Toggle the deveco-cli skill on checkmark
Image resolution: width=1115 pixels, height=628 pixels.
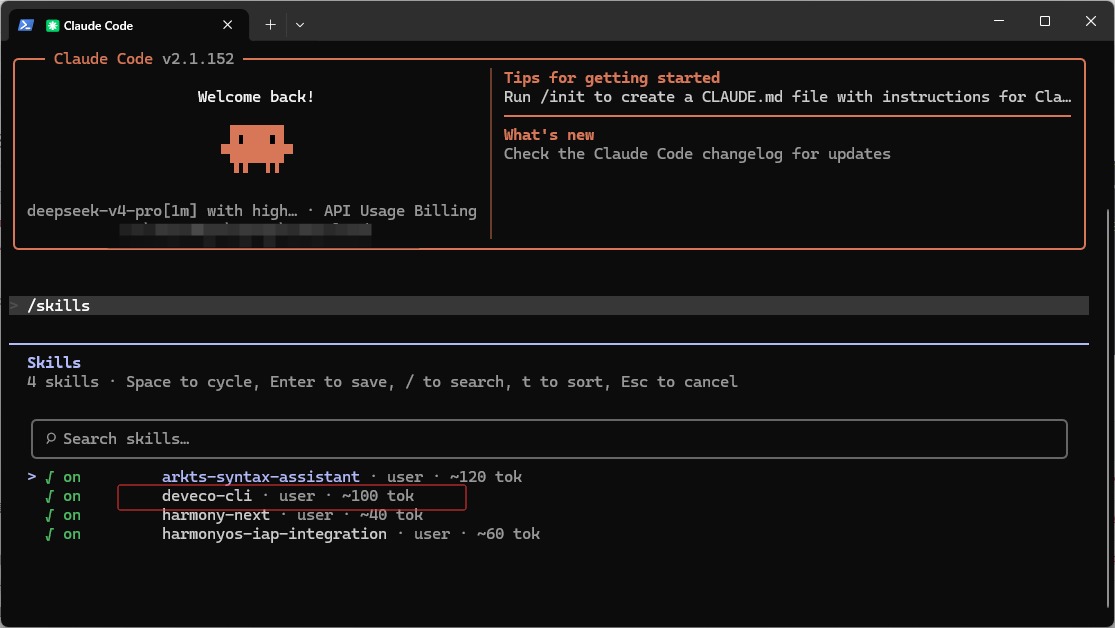point(49,496)
